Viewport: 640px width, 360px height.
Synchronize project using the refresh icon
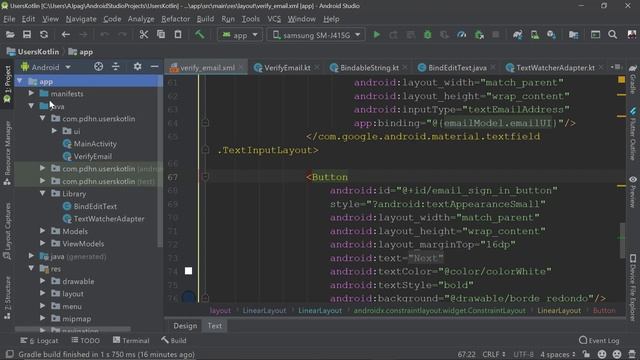point(44,35)
